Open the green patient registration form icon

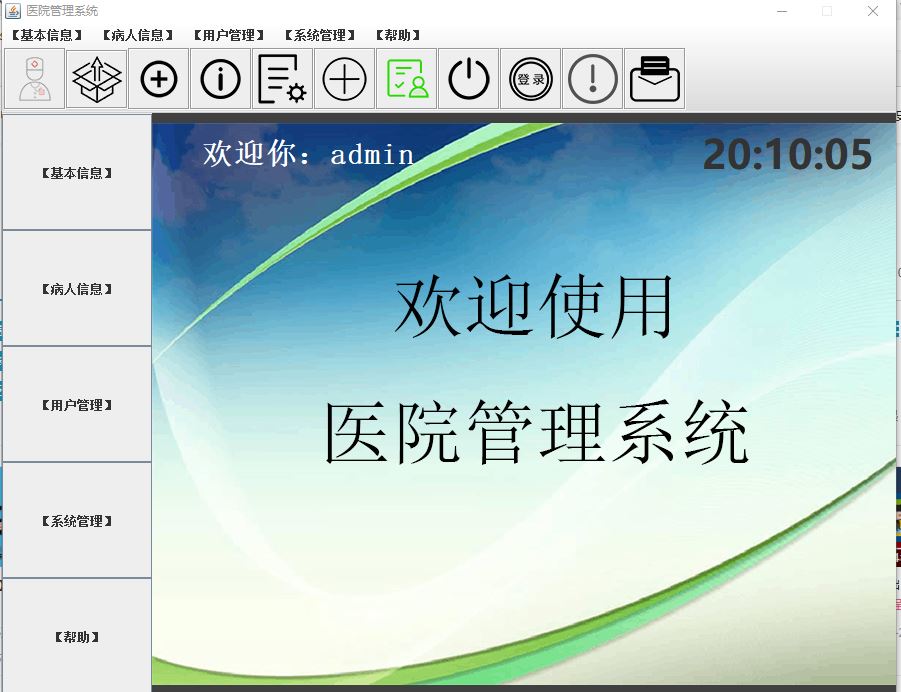[406, 78]
